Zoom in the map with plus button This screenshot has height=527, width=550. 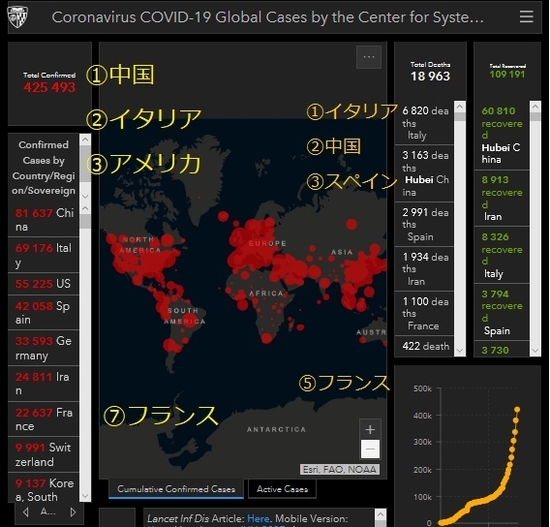point(370,429)
